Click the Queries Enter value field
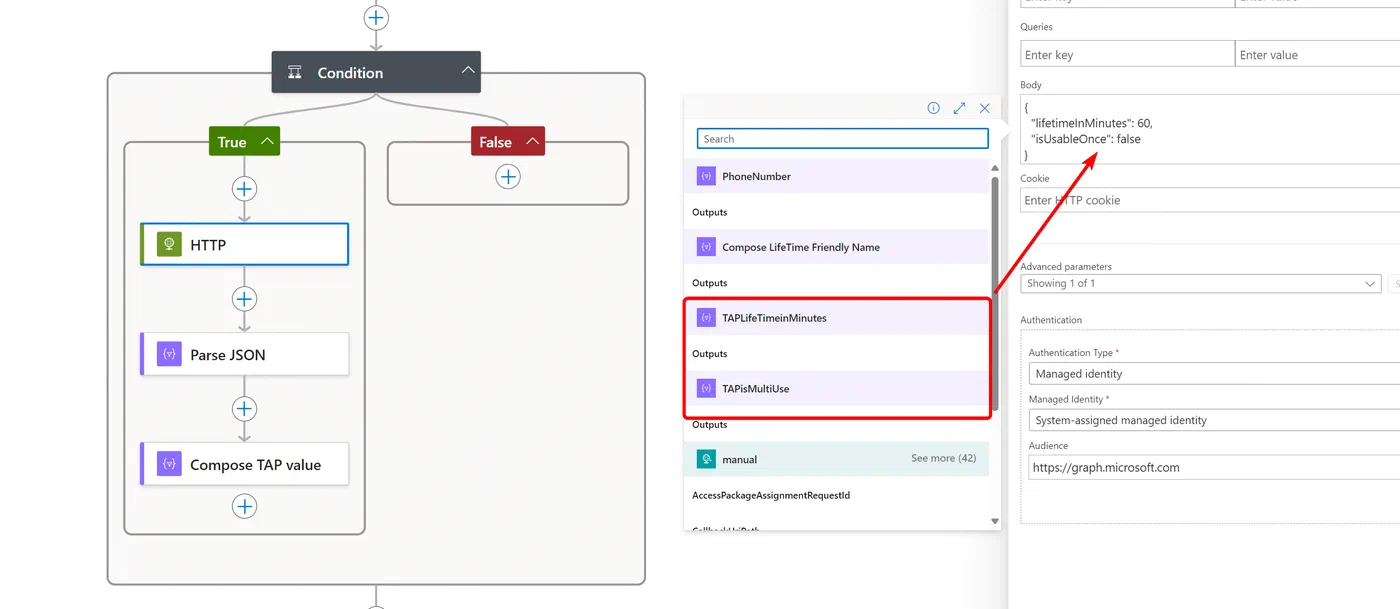This screenshot has width=1400, height=609. (1318, 55)
